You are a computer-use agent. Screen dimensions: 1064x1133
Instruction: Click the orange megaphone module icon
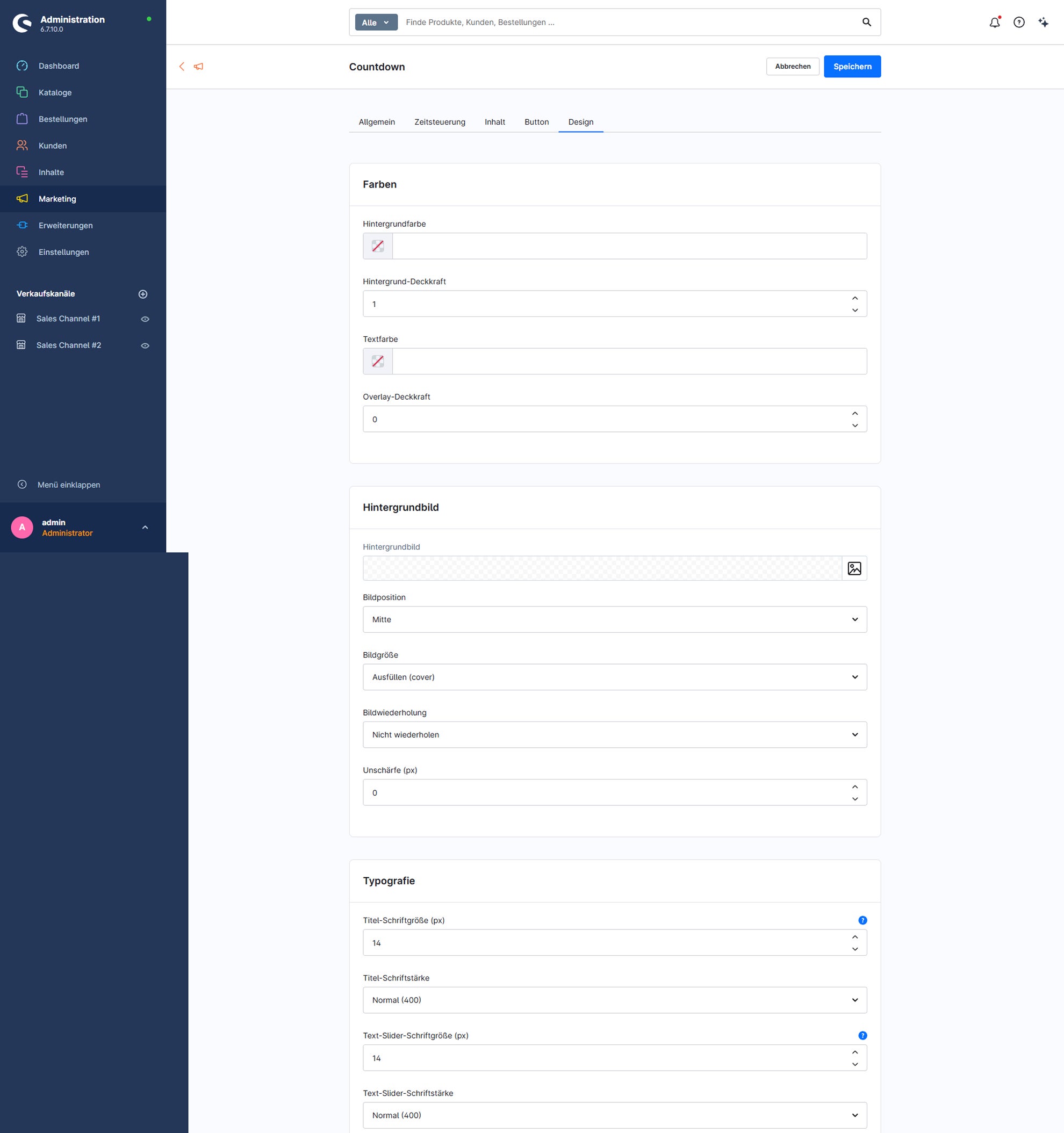[198, 67]
